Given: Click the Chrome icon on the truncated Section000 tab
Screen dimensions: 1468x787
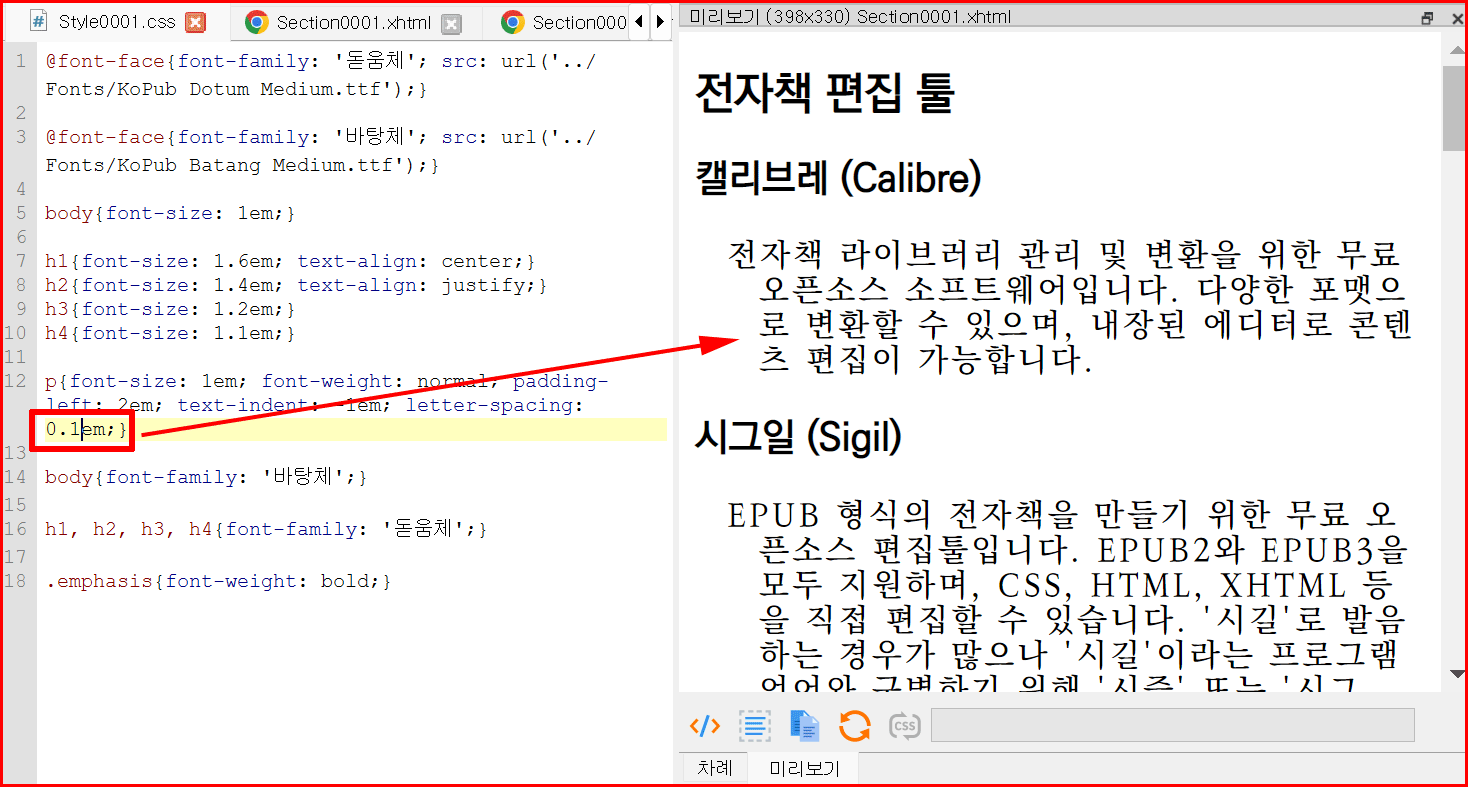Looking at the screenshot, I should [x=513, y=22].
